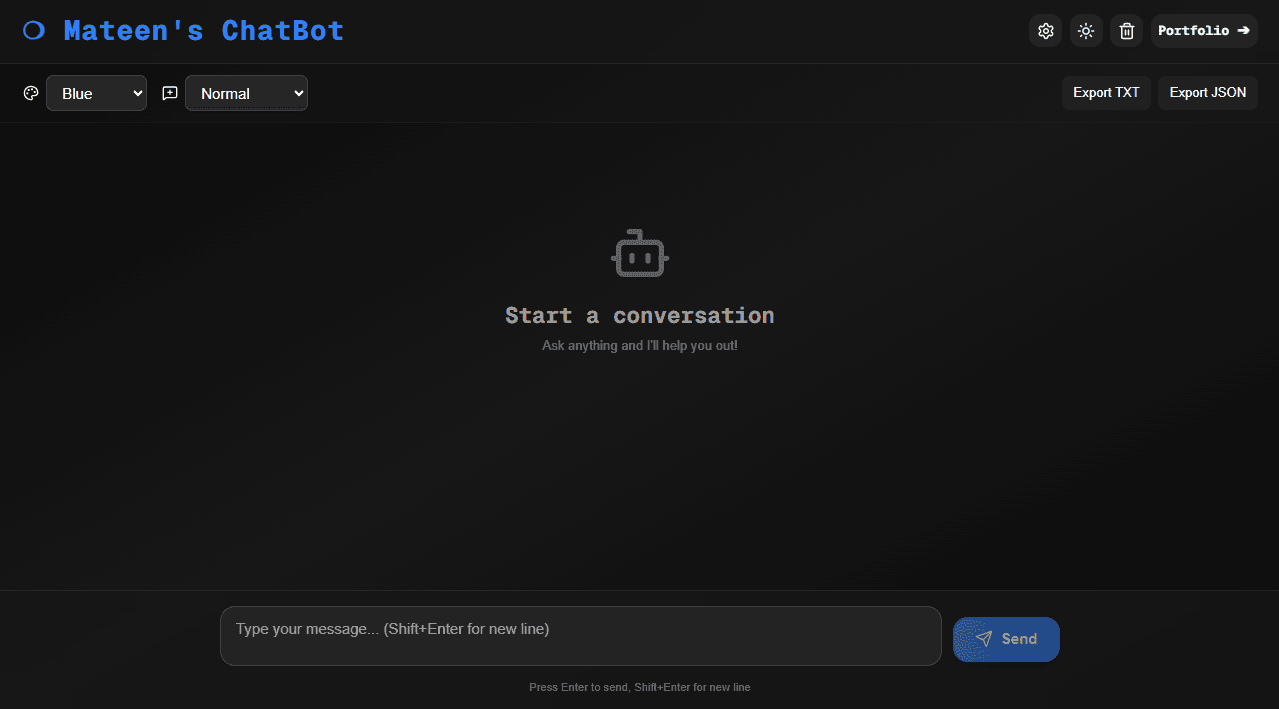Click the palette icon beside the theme selector
Screen dimensions: 1279x709
30,92
